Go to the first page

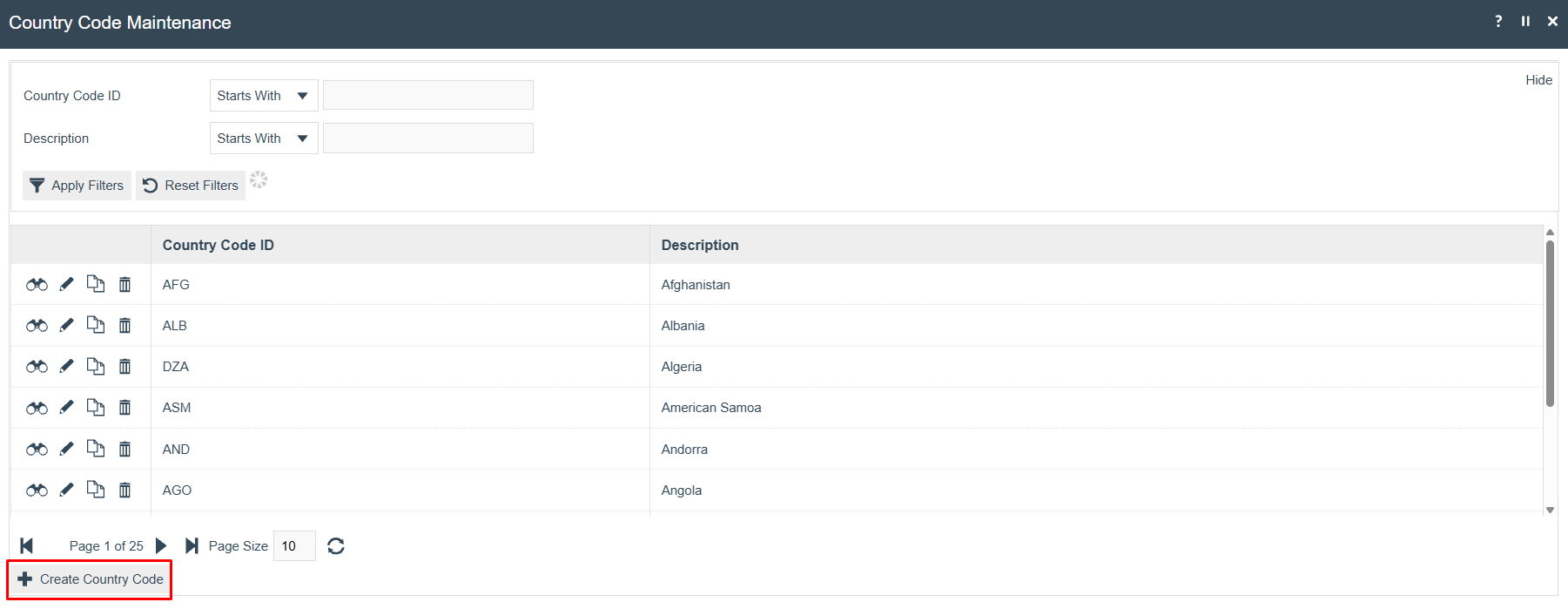[27, 546]
